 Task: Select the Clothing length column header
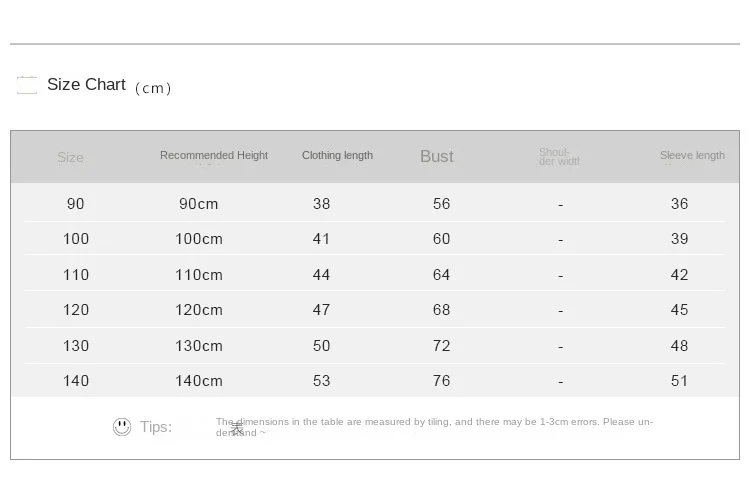(x=337, y=156)
